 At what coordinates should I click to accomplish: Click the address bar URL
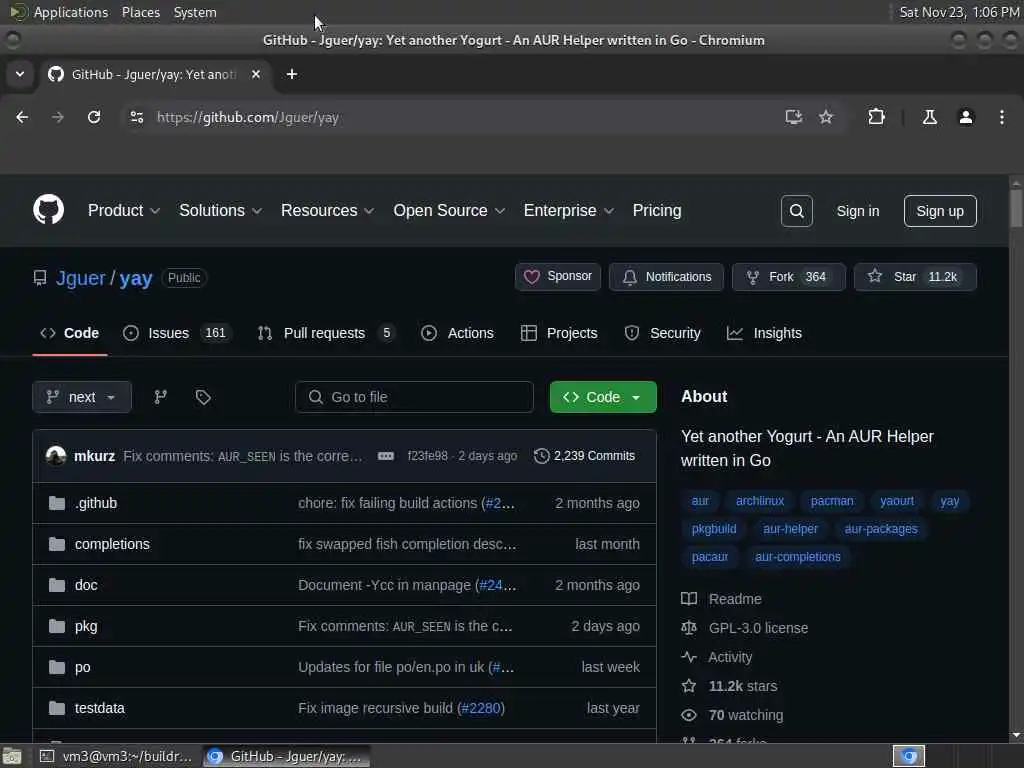(248, 118)
